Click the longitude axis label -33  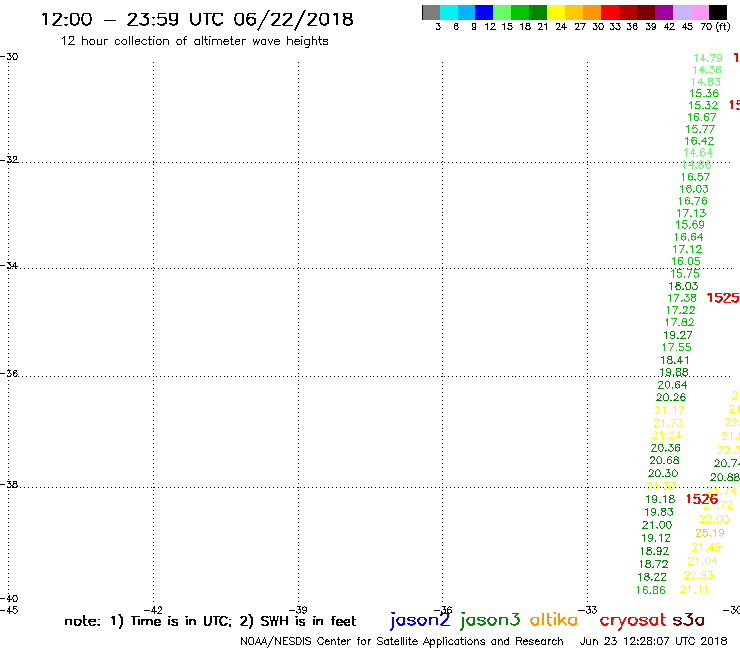[x=588, y=610]
